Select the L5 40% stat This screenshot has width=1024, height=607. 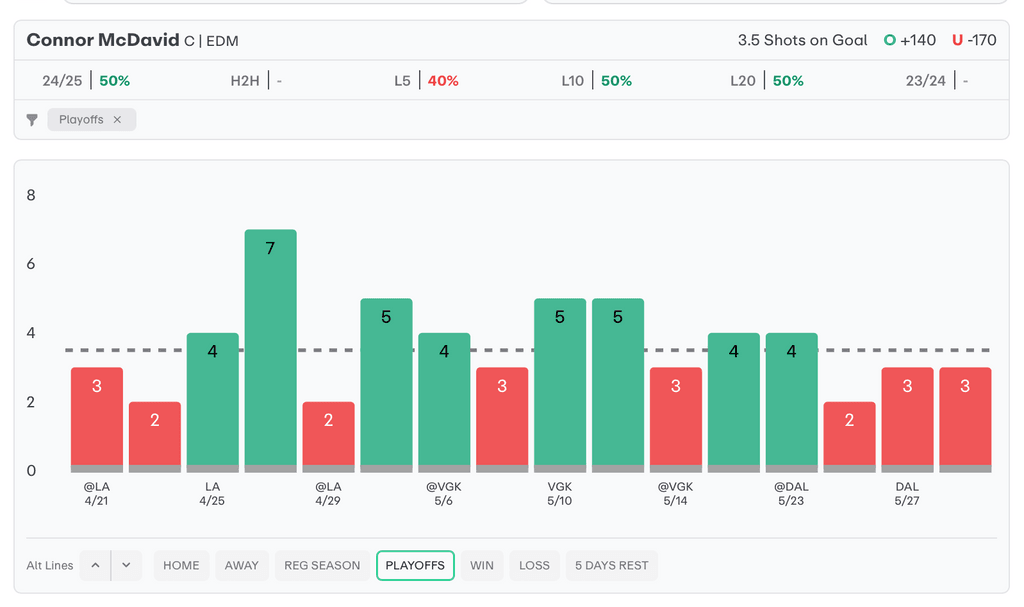pyautogui.click(x=426, y=80)
